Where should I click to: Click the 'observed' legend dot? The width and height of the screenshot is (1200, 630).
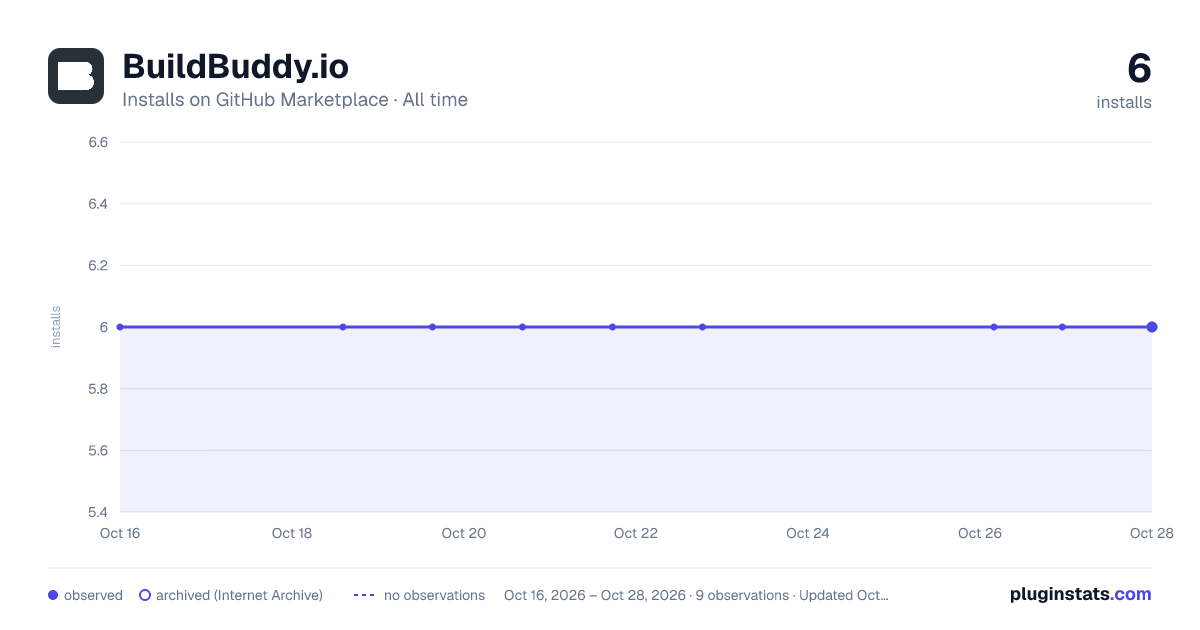click(53, 595)
